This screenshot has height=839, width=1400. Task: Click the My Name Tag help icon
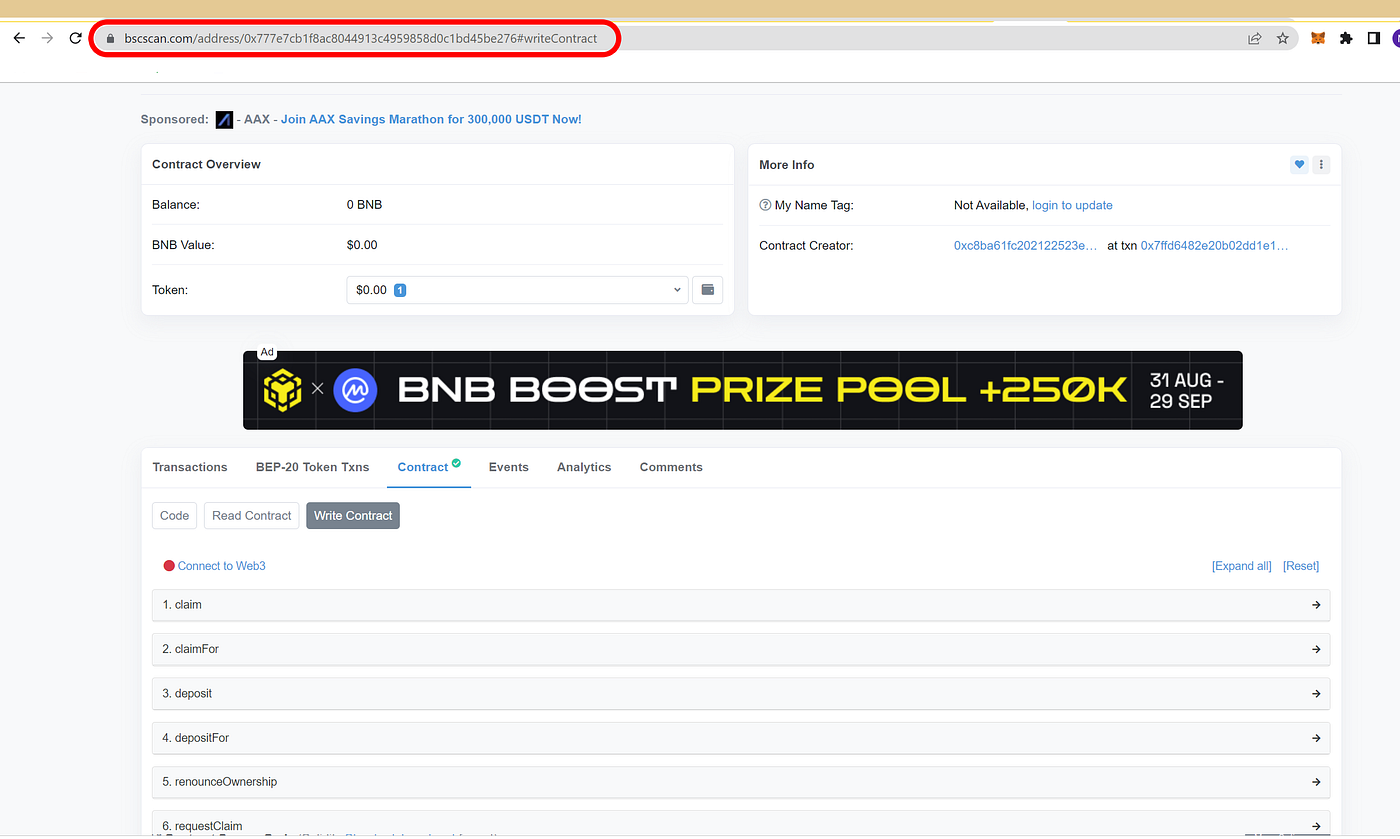point(765,205)
